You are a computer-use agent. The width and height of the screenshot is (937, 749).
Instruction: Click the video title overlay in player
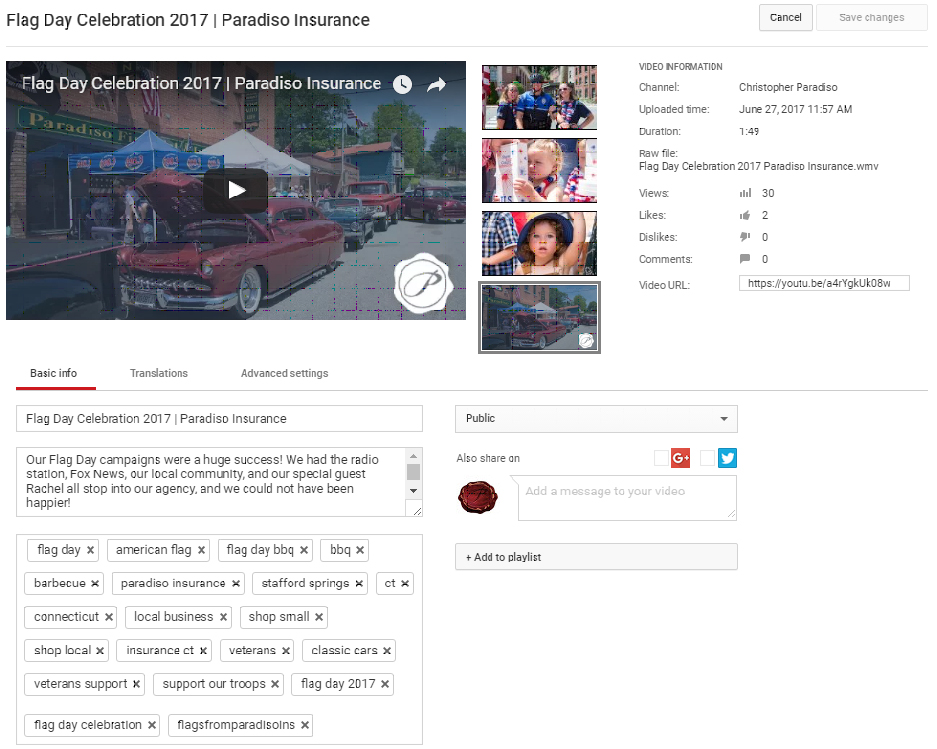[201, 84]
